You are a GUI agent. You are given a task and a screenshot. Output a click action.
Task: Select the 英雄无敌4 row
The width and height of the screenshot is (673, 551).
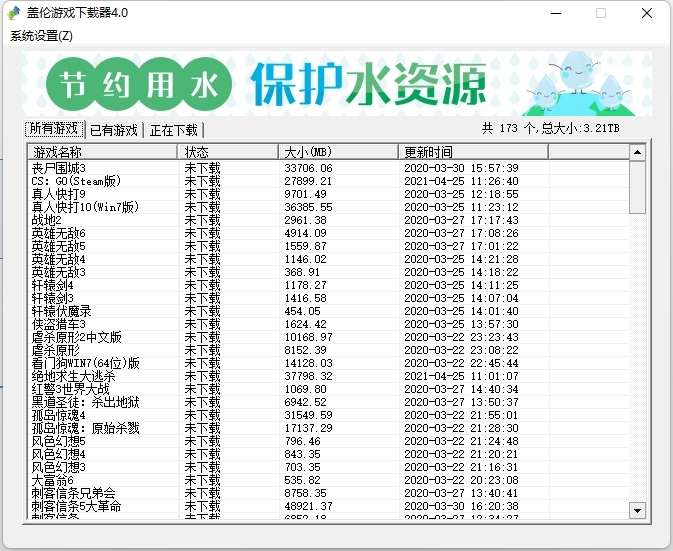tap(328, 259)
